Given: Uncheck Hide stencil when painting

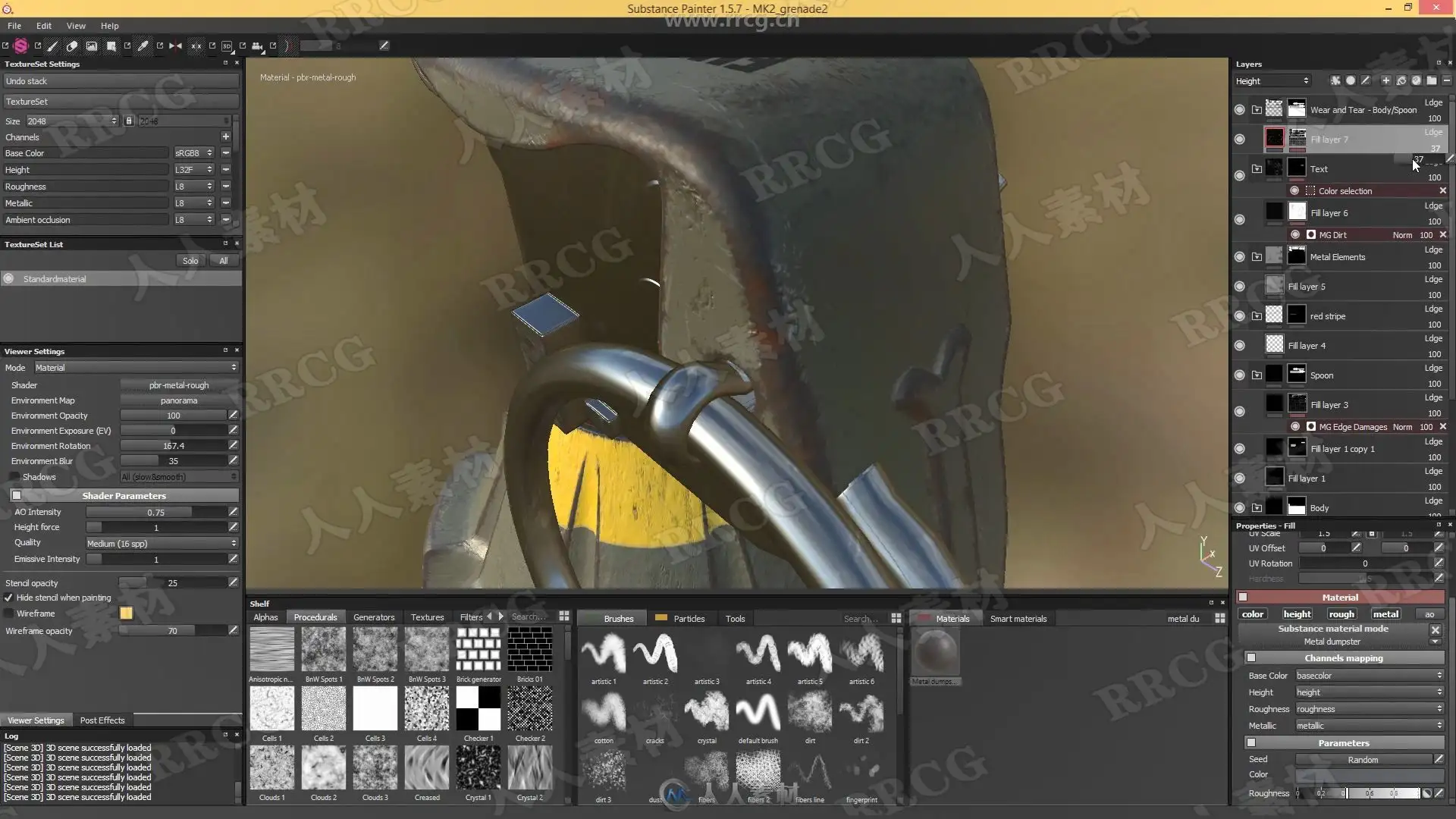Looking at the screenshot, I should (x=8, y=598).
